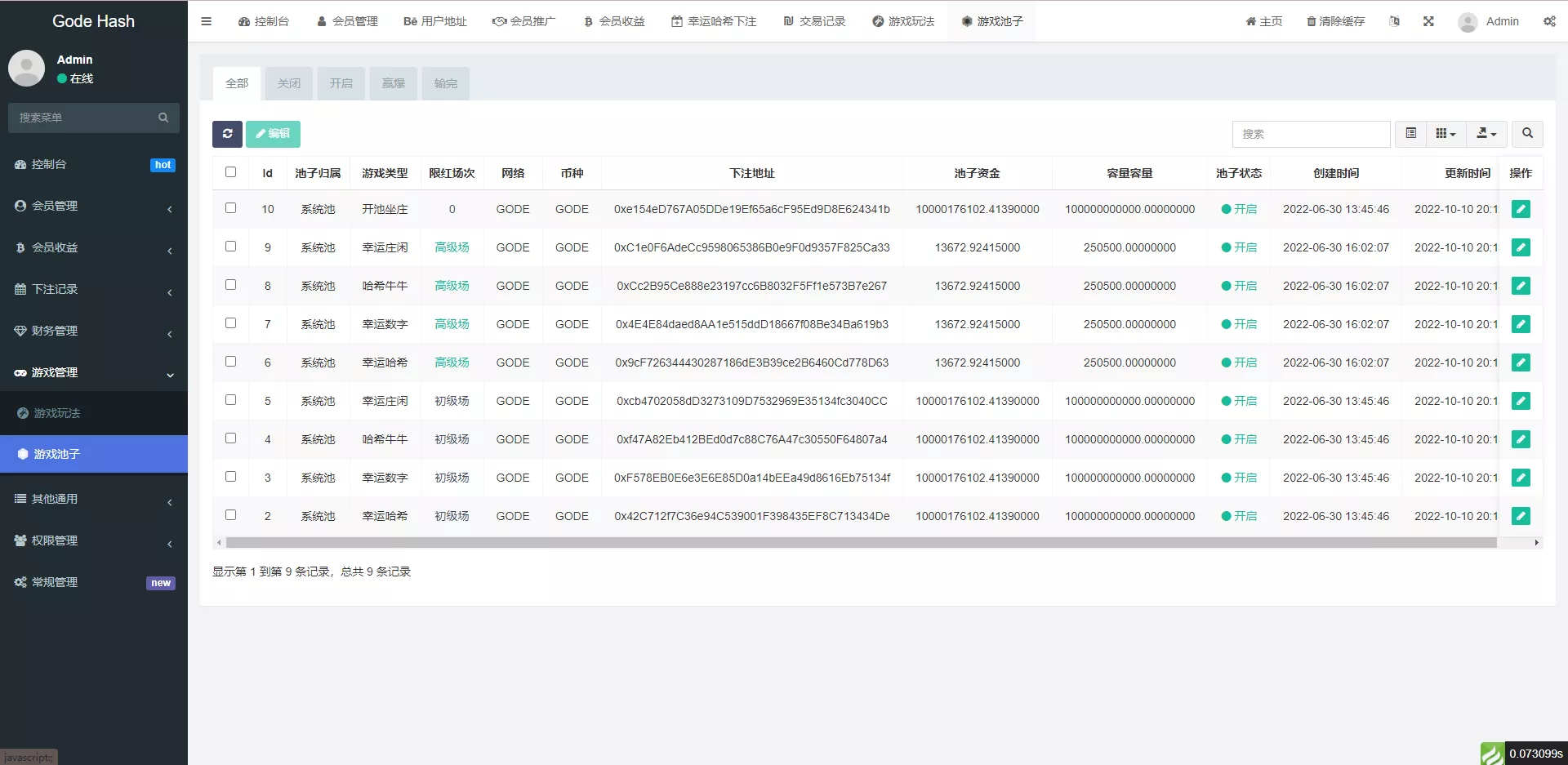Click 清除缓存 in the top bar
This screenshot has width=1568, height=765.
click(1334, 21)
